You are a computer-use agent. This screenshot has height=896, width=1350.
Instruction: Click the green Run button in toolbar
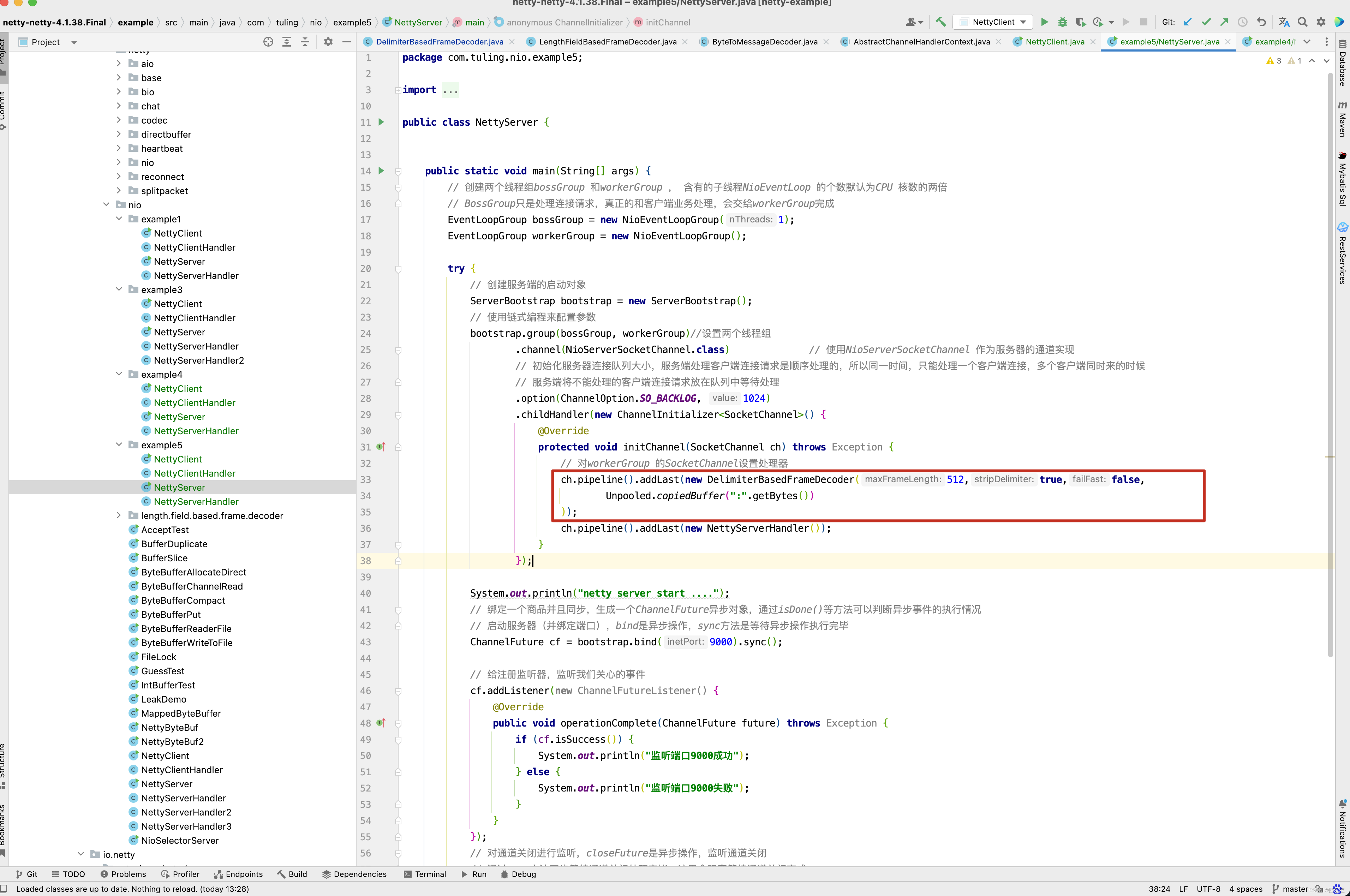tap(1044, 22)
